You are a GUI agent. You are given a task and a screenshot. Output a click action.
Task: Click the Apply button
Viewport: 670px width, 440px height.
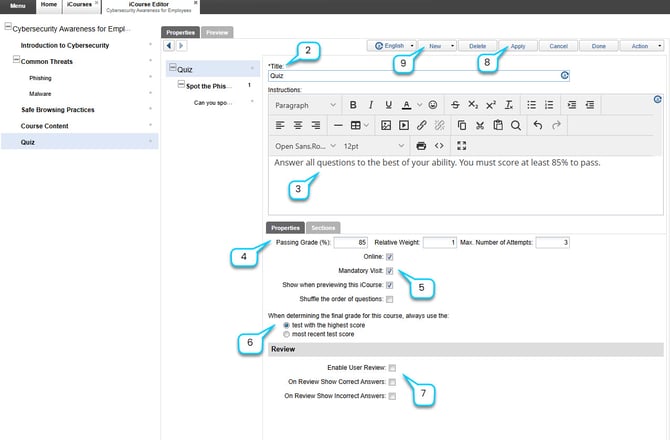point(517,46)
